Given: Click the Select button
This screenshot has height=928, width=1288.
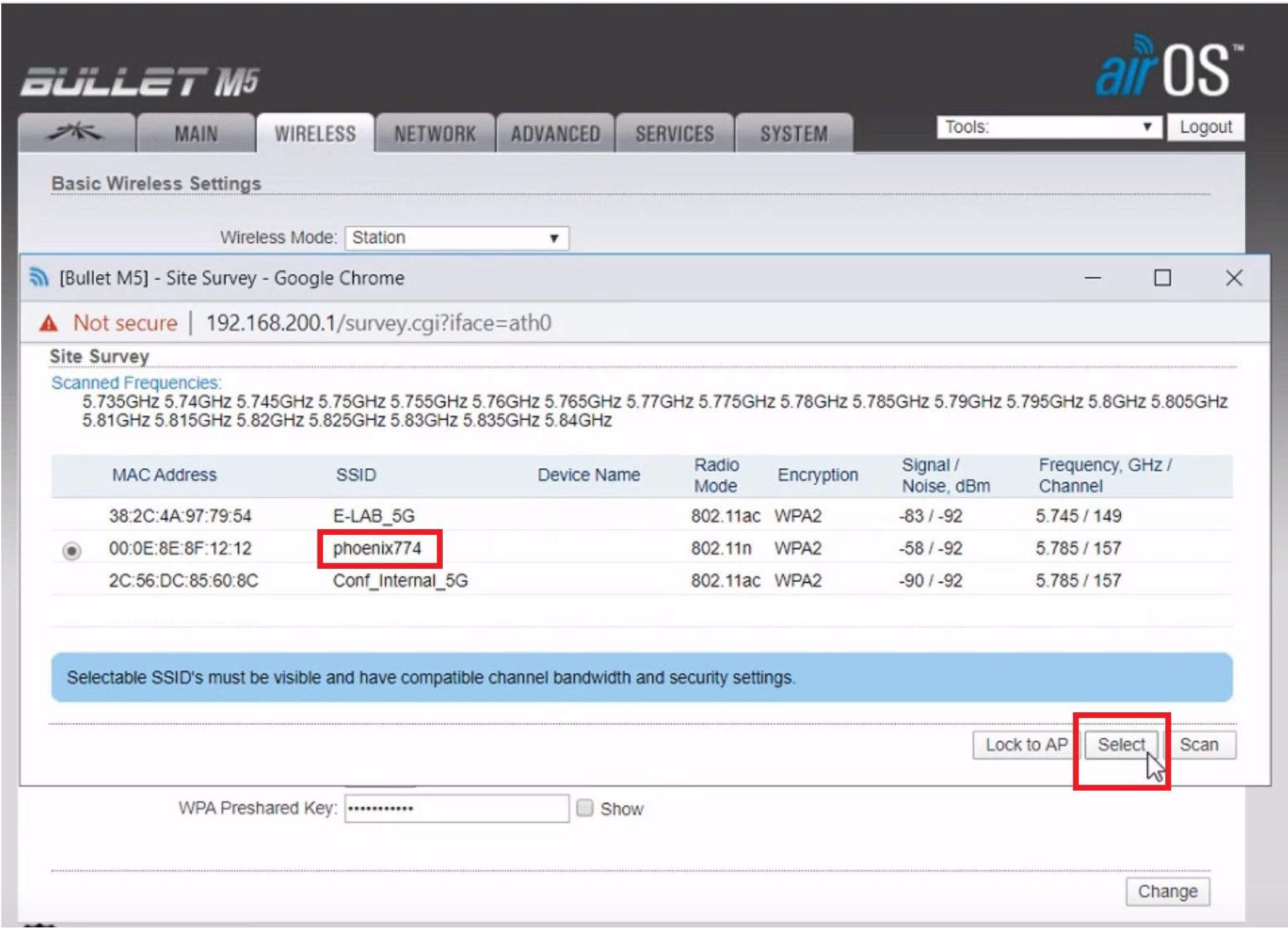Looking at the screenshot, I should click(1121, 745).
